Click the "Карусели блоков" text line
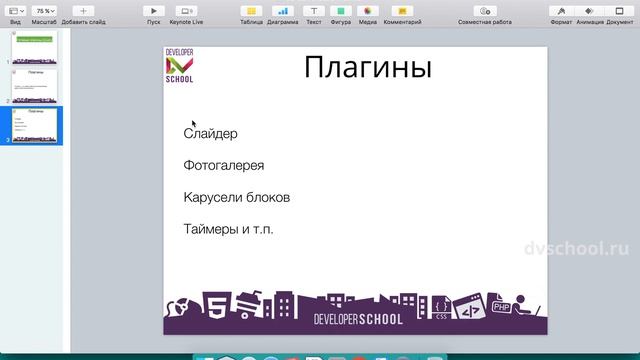This screenshot has width=640, height=360. click(x=237, y=198)
